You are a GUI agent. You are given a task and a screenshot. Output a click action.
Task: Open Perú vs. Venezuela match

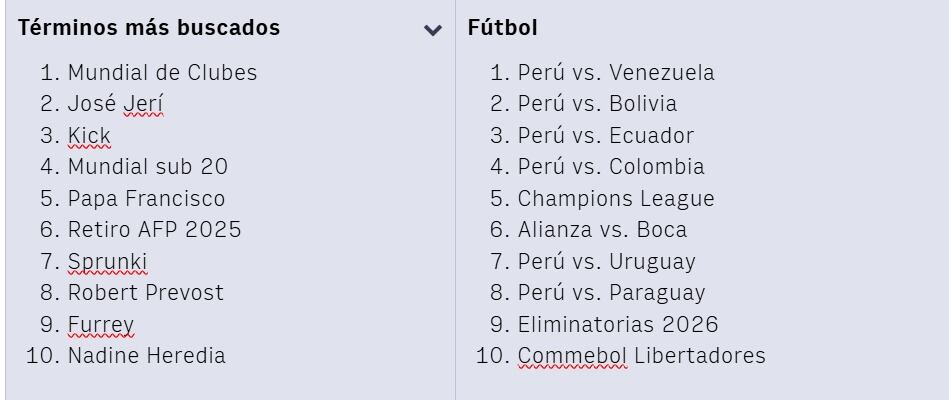click(x=616, y=73)
